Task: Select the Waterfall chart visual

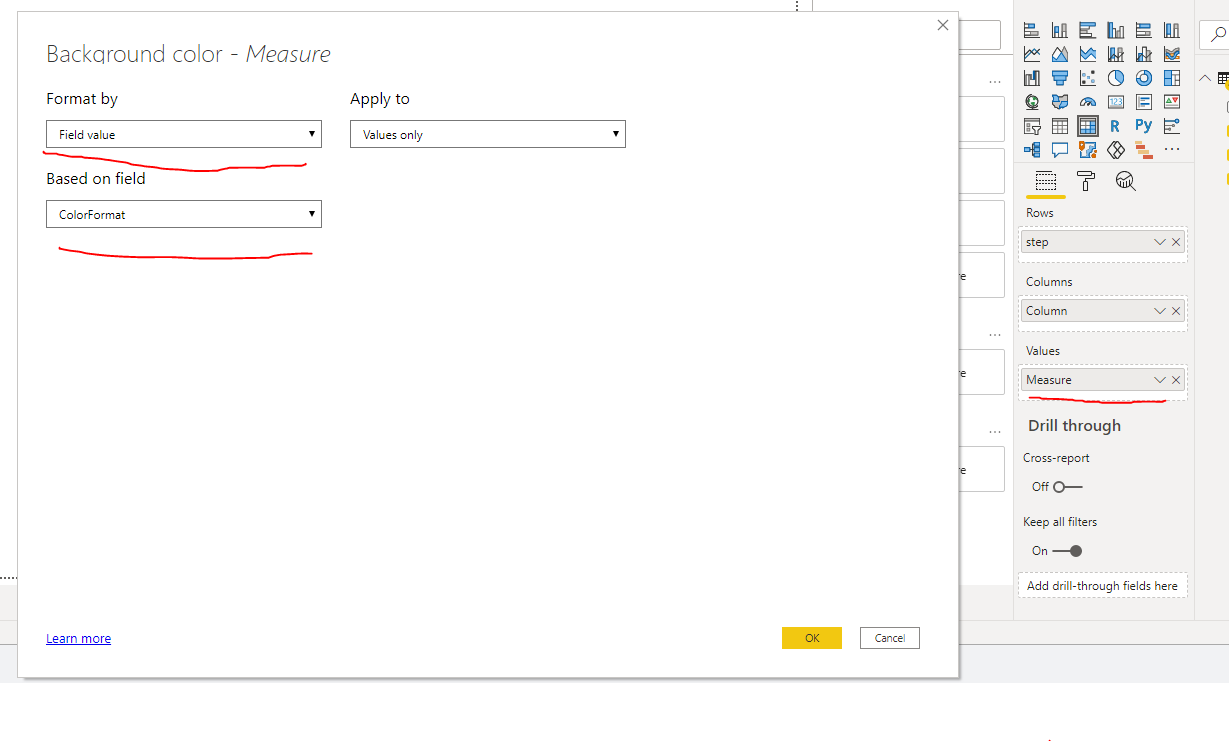Action: tap(1032, 78)
